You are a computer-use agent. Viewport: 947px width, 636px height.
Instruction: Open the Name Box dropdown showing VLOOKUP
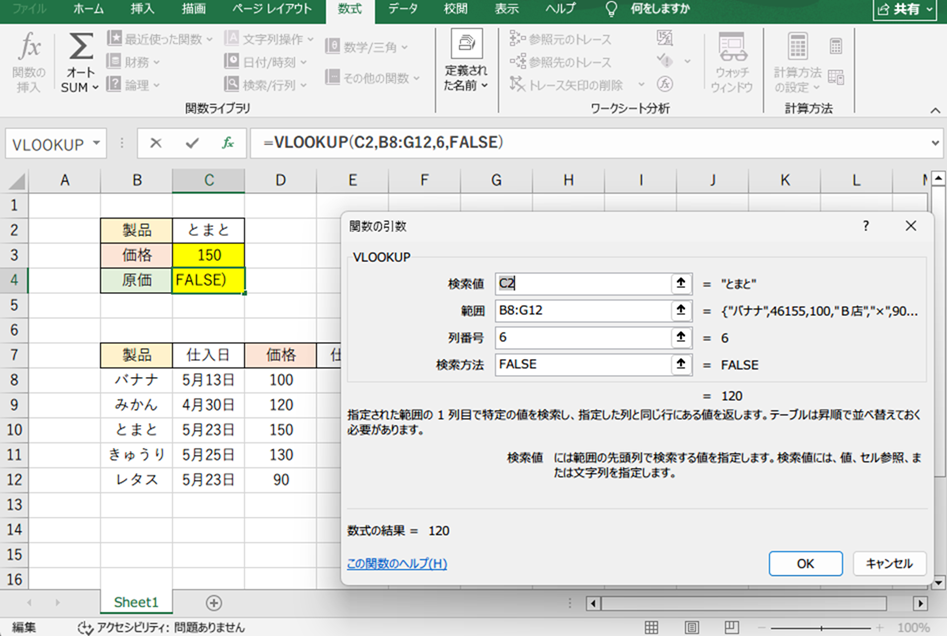(x=97, y=143)
